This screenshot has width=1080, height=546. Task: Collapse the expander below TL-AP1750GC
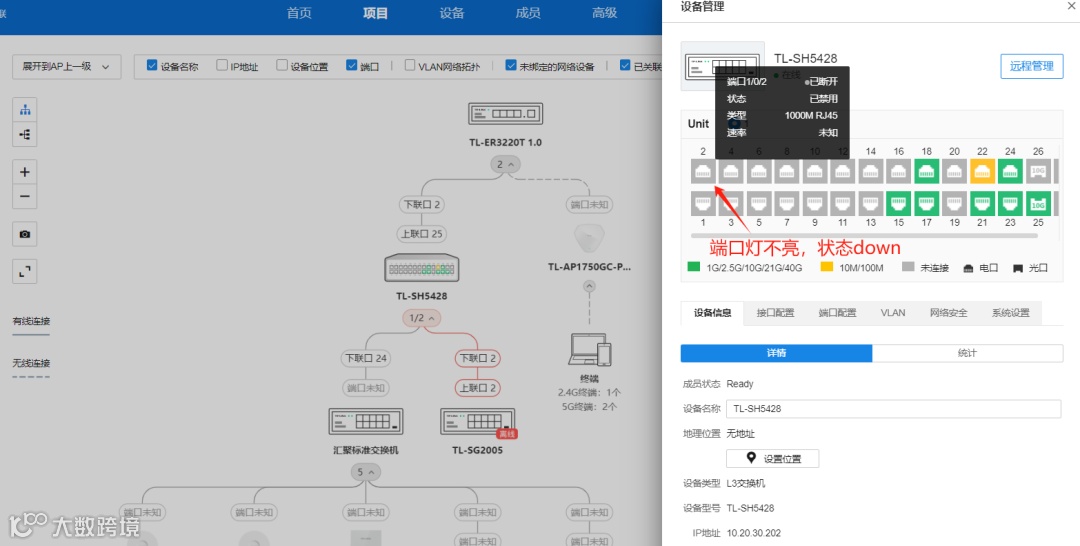[589, 286]
